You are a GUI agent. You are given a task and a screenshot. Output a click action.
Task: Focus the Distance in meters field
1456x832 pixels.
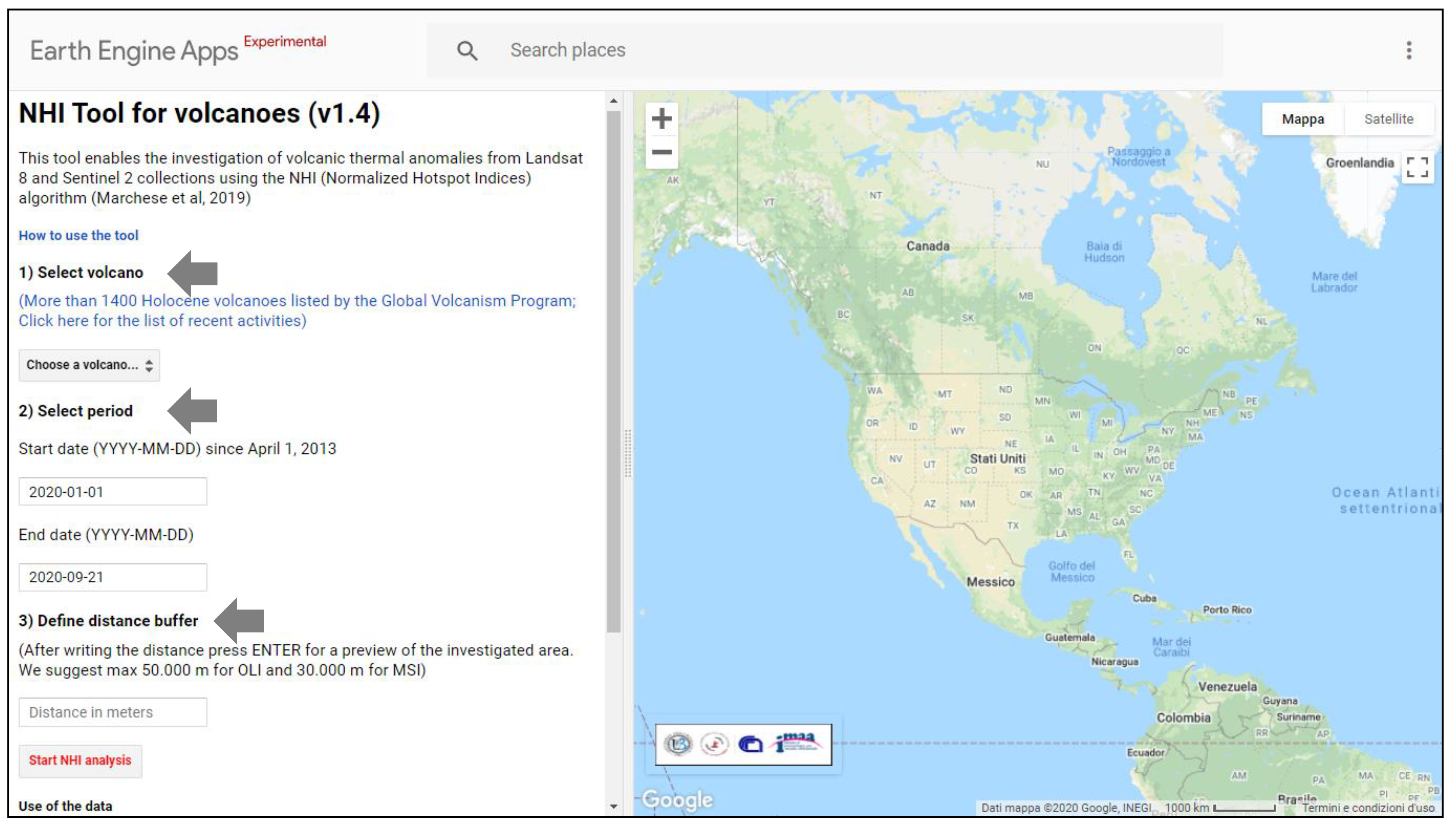pyautogui.click(x=113, y=712)
